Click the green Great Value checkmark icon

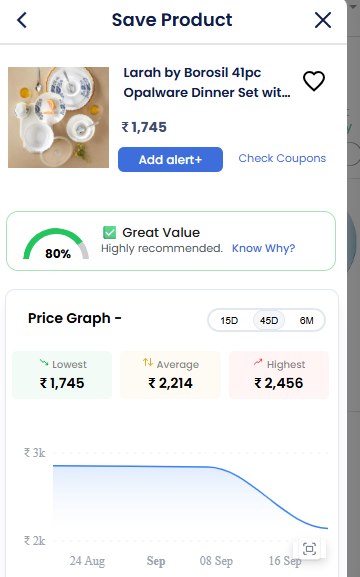pos(109,233)
